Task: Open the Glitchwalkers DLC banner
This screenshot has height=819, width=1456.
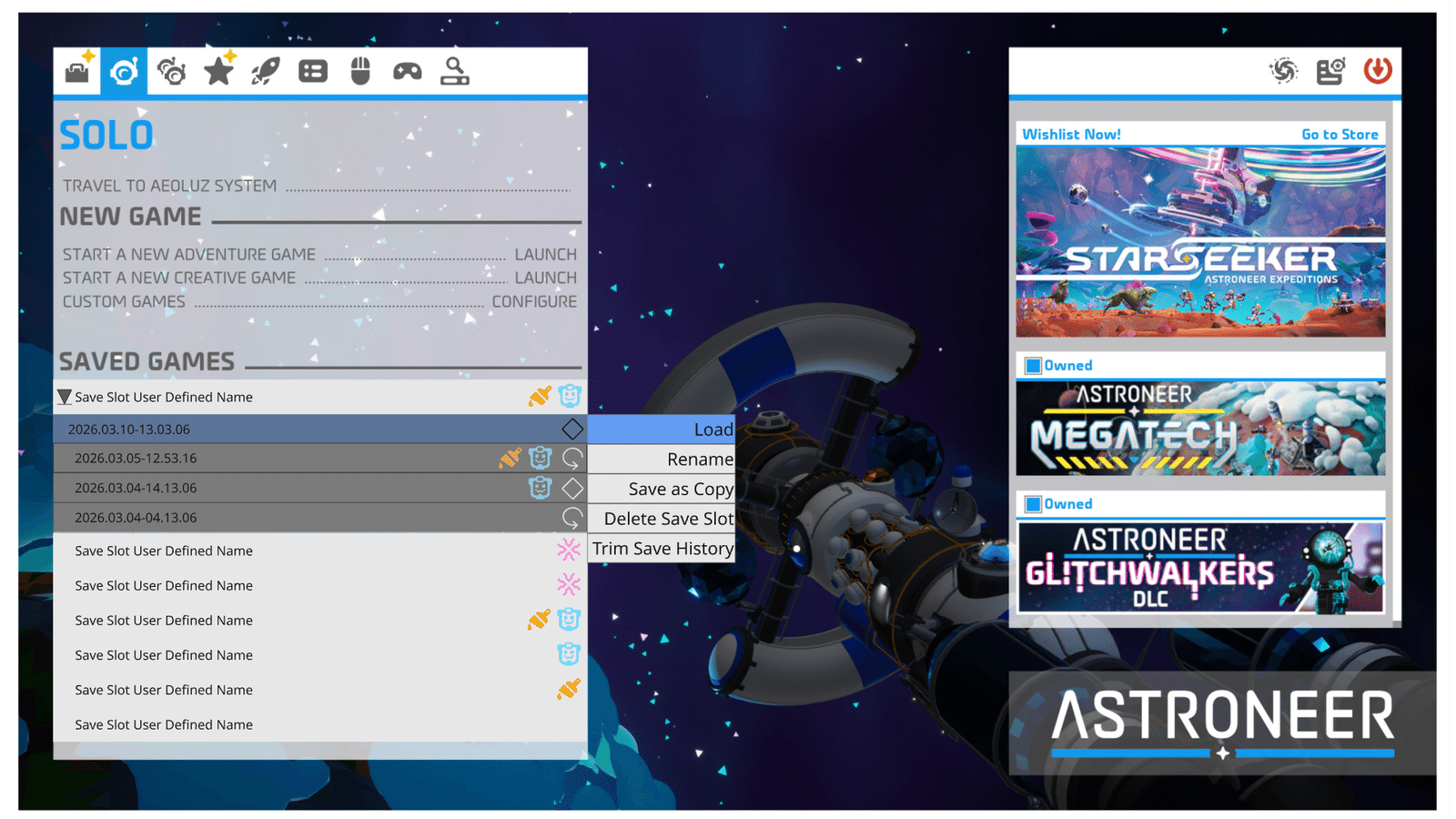Action: pos(1200,567)
